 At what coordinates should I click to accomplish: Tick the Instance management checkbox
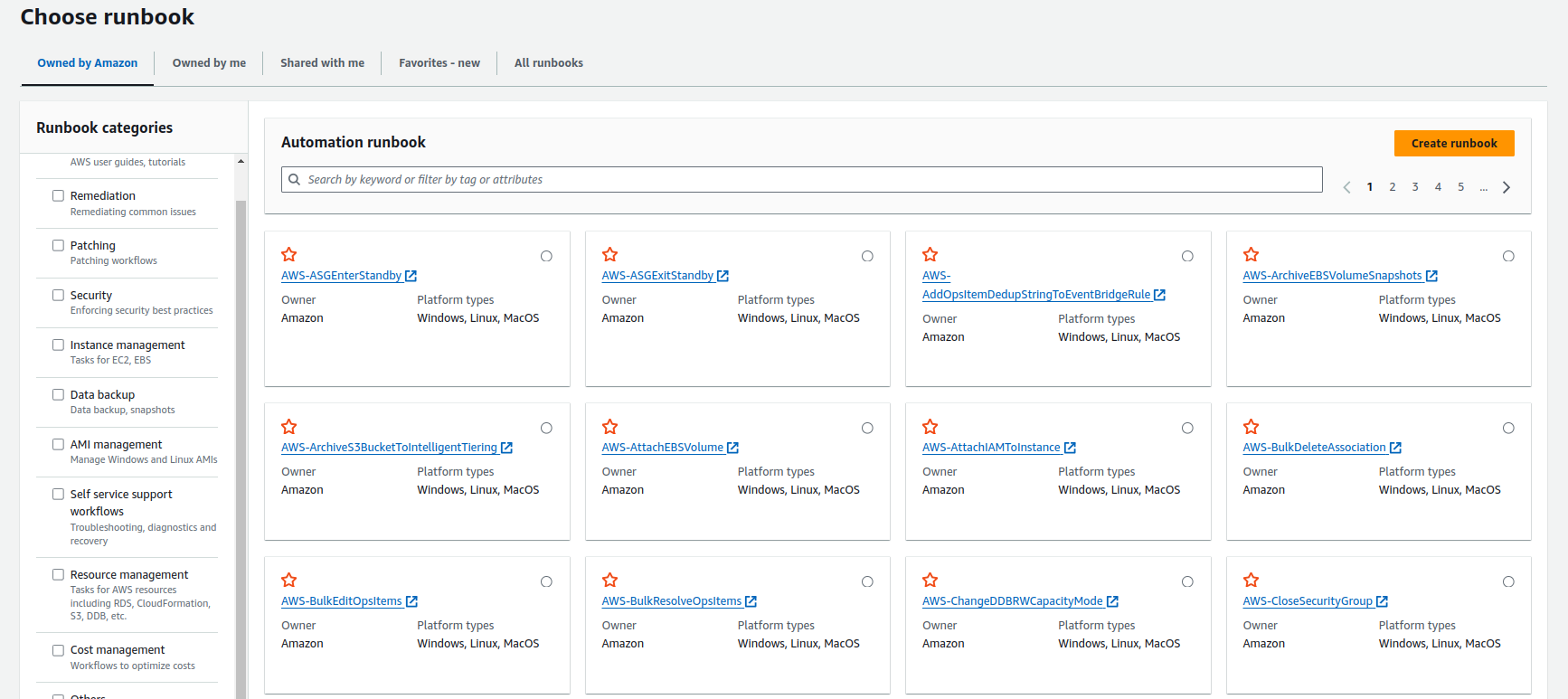[58, 345]
